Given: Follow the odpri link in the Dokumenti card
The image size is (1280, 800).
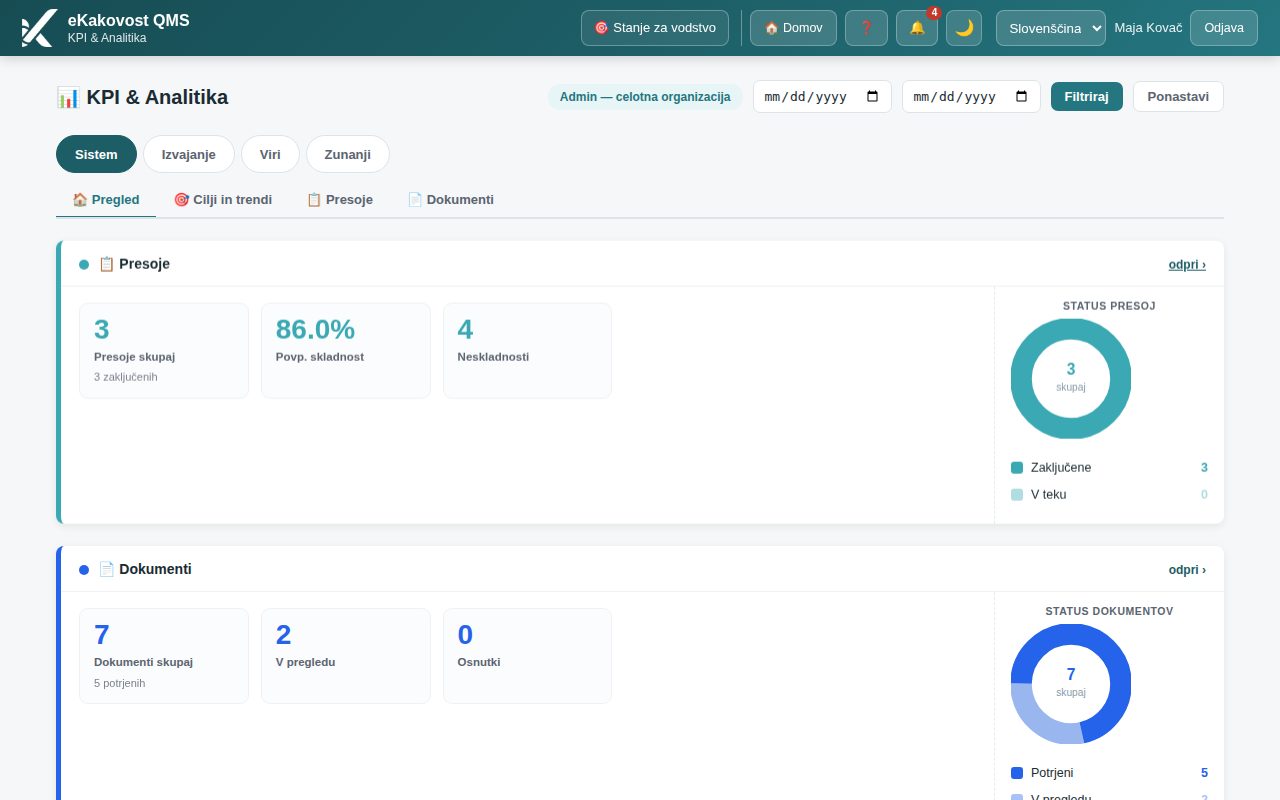Looking at the screenshot, I should 1187,570.
